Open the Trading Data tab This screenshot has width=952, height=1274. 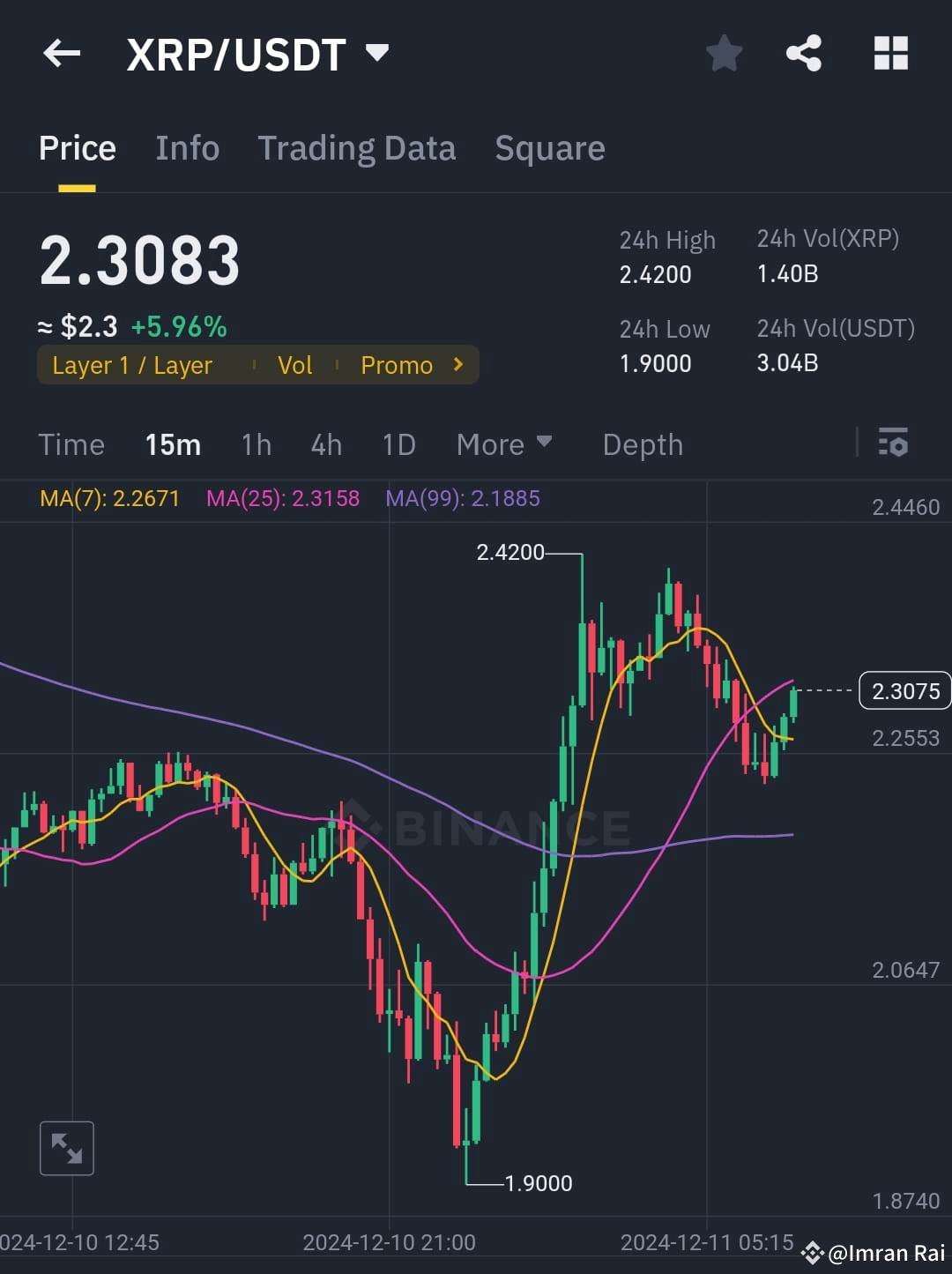[x=356, y=147]
